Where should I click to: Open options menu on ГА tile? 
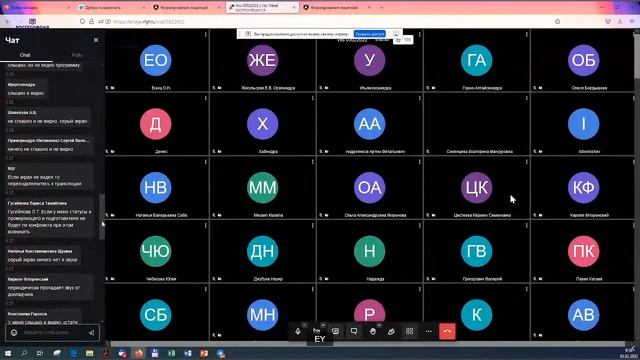click(527, 35)
